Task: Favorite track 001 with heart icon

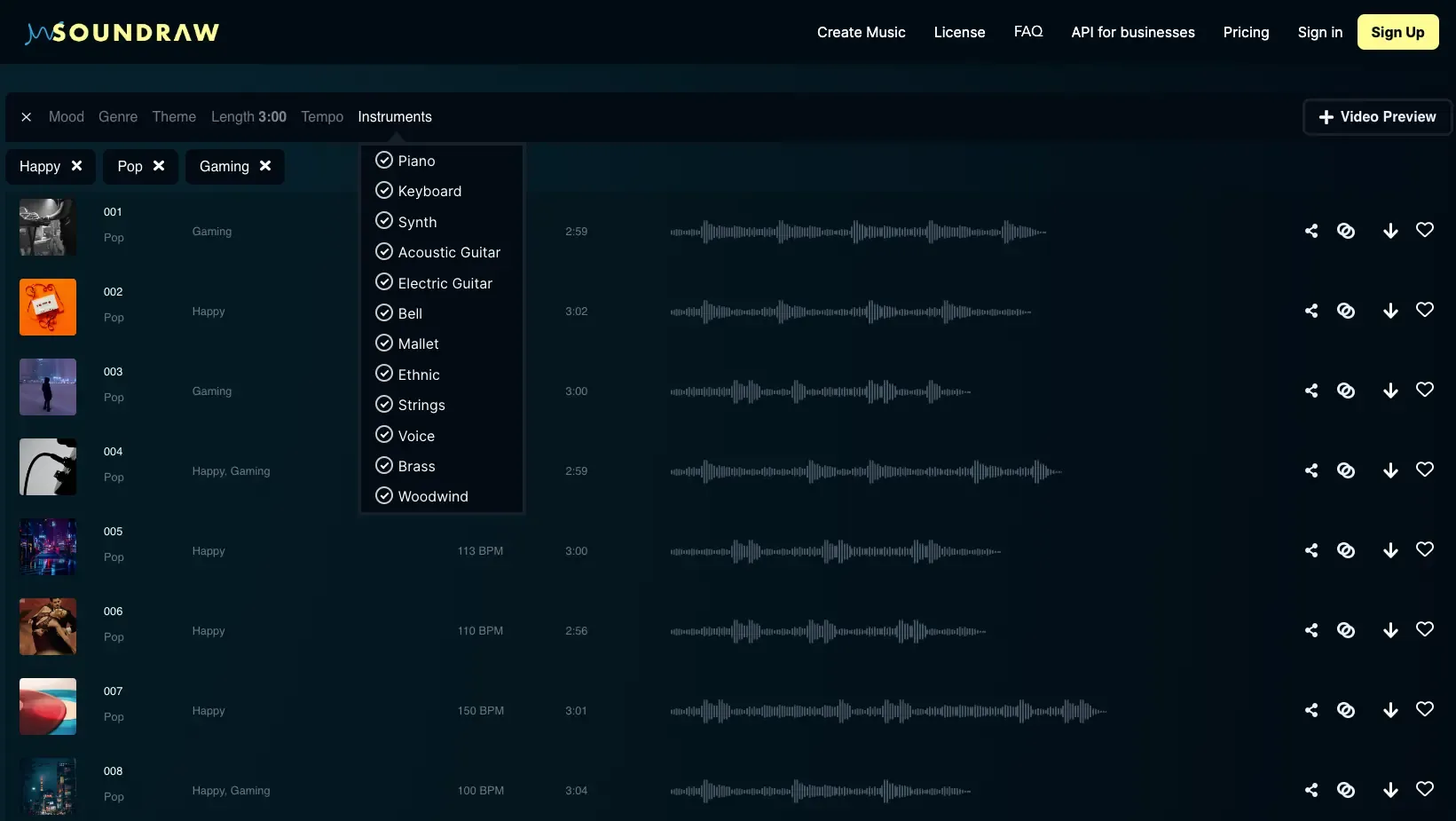Action: [x=1425, y=230]
